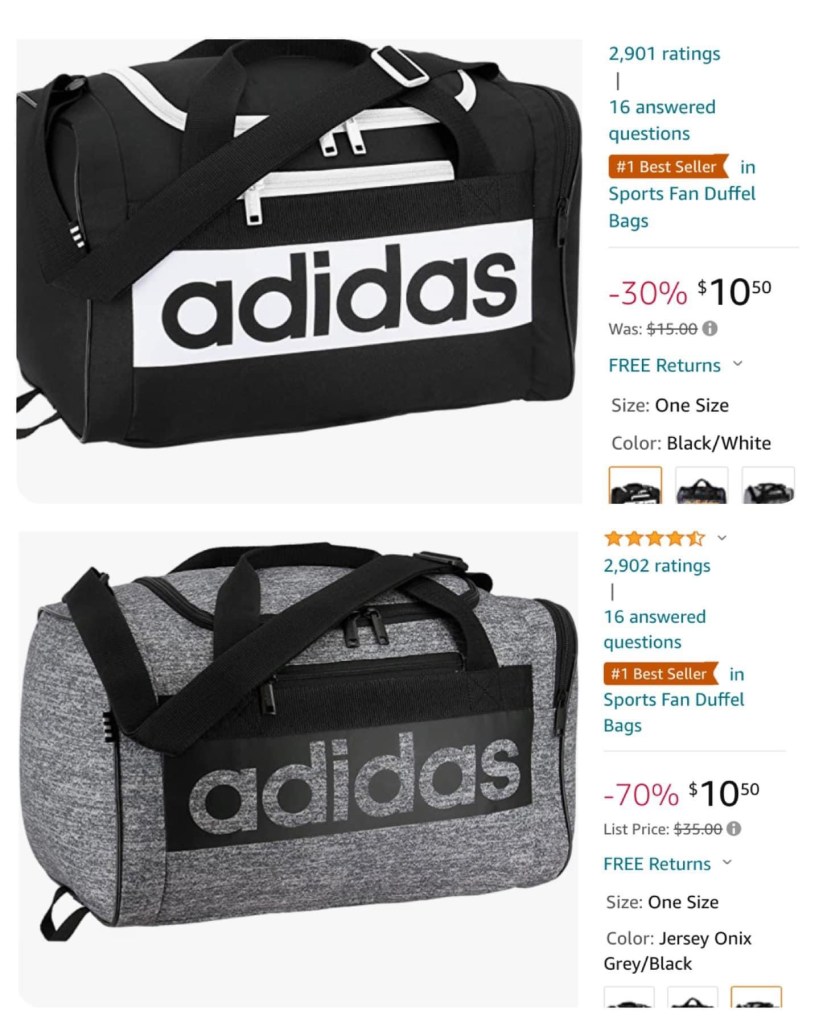Click the lower #1 Best Seller badge
This screenshot has width=819, height=1024.
pos(660,673)
